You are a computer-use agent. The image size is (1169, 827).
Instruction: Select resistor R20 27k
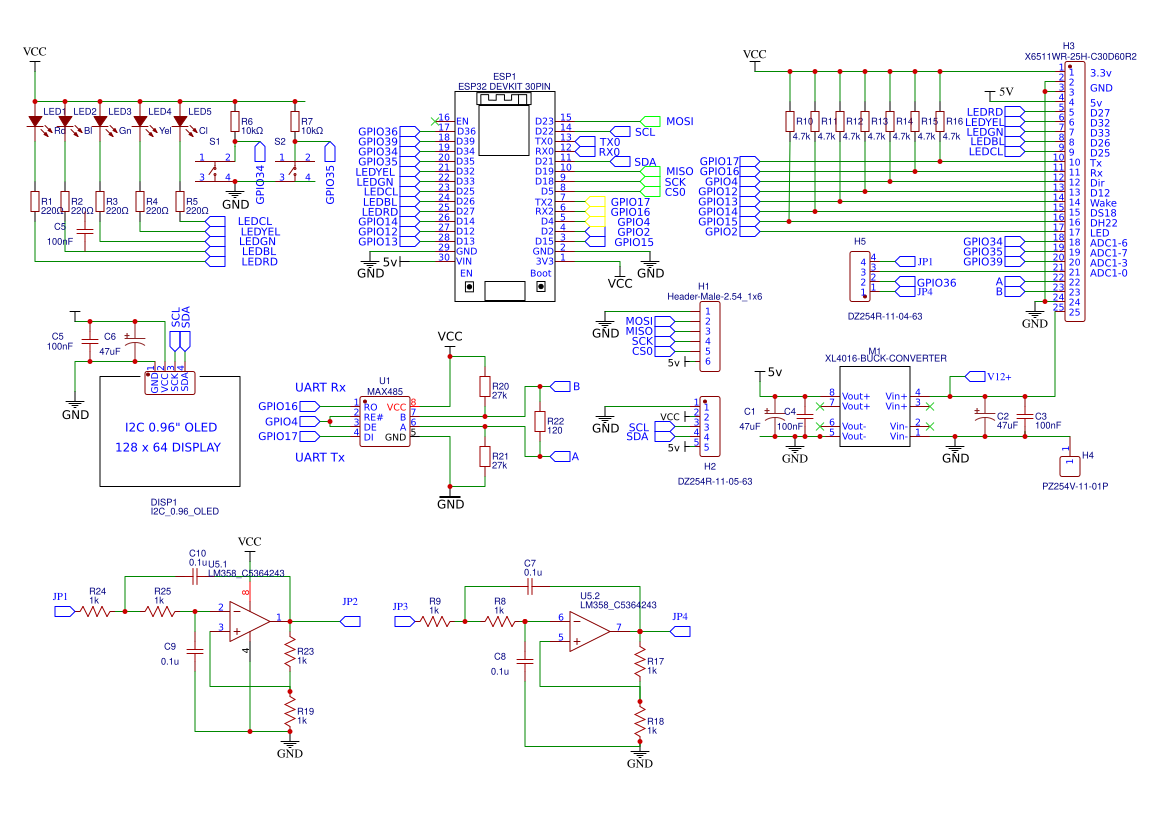[x=485, y=386]
